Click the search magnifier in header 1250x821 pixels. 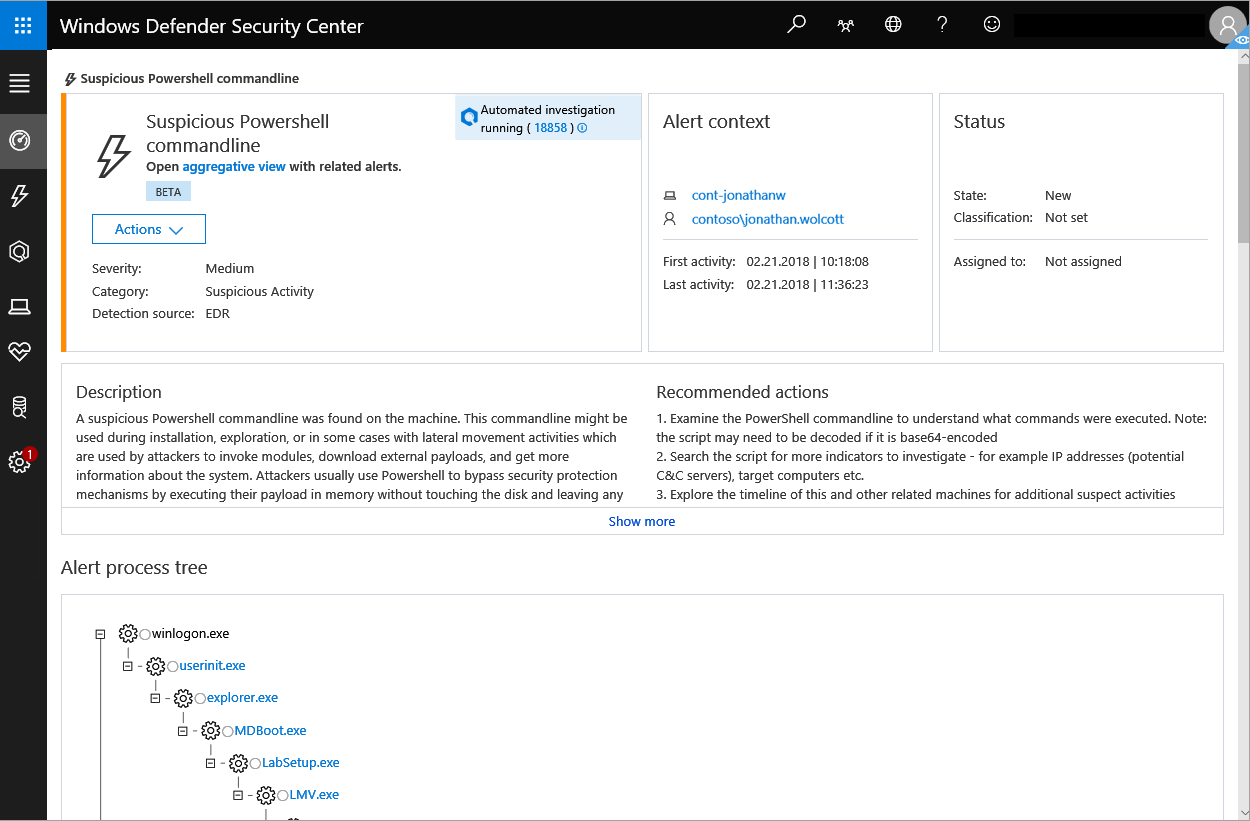796,25
